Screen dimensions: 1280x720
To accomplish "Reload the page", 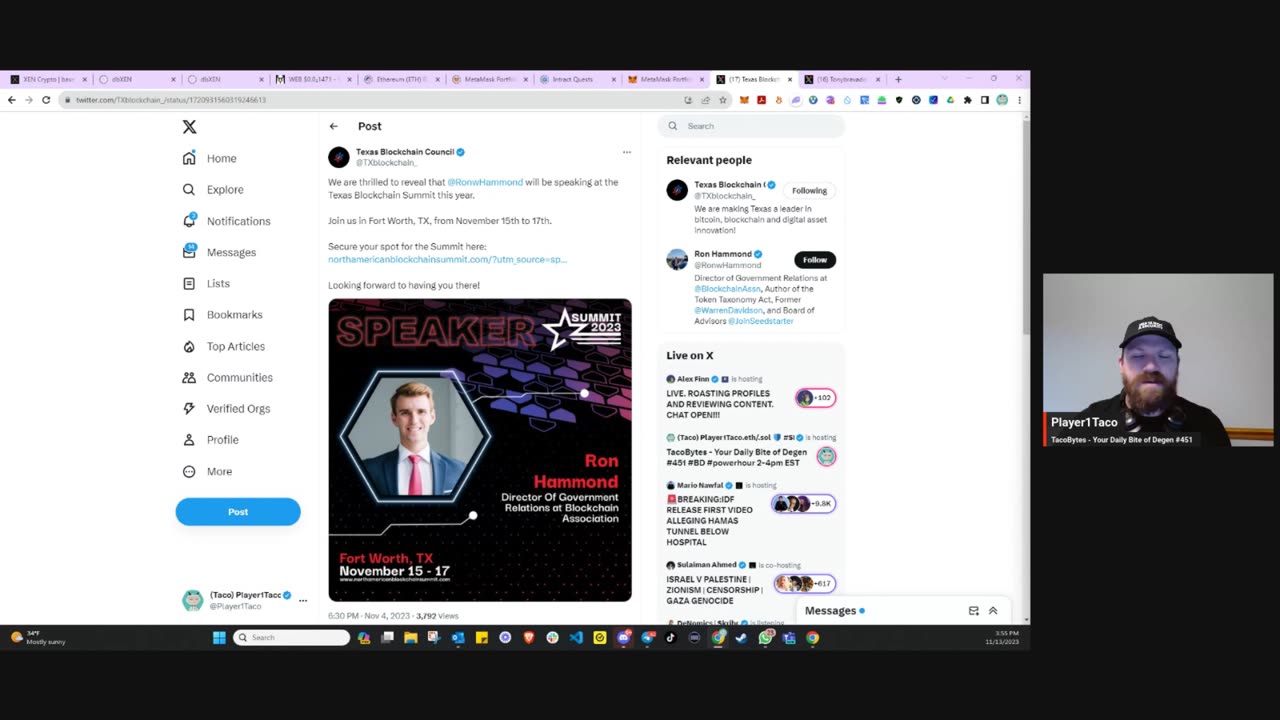I will (x=46, y=100).
